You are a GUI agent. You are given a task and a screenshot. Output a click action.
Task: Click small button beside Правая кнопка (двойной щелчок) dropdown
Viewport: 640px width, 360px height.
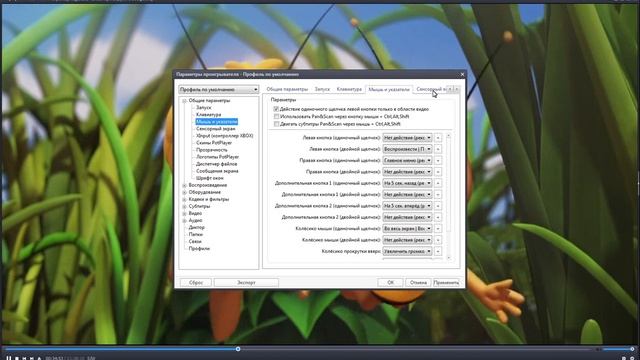(x=438, y=172)
